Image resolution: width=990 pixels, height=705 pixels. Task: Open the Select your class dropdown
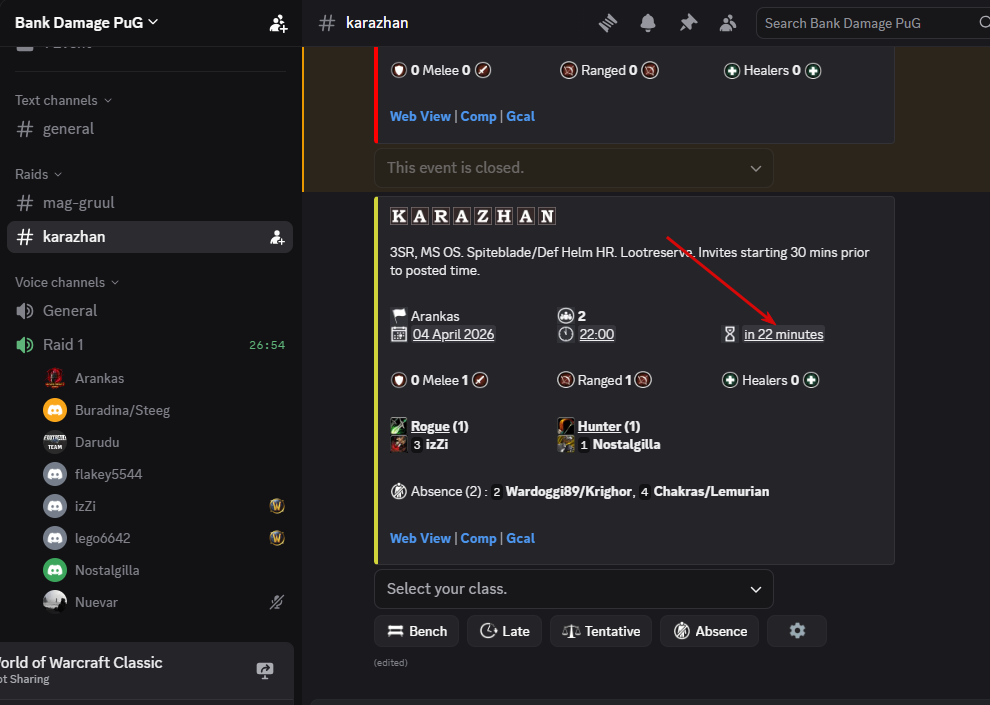(x=573, y=589)
